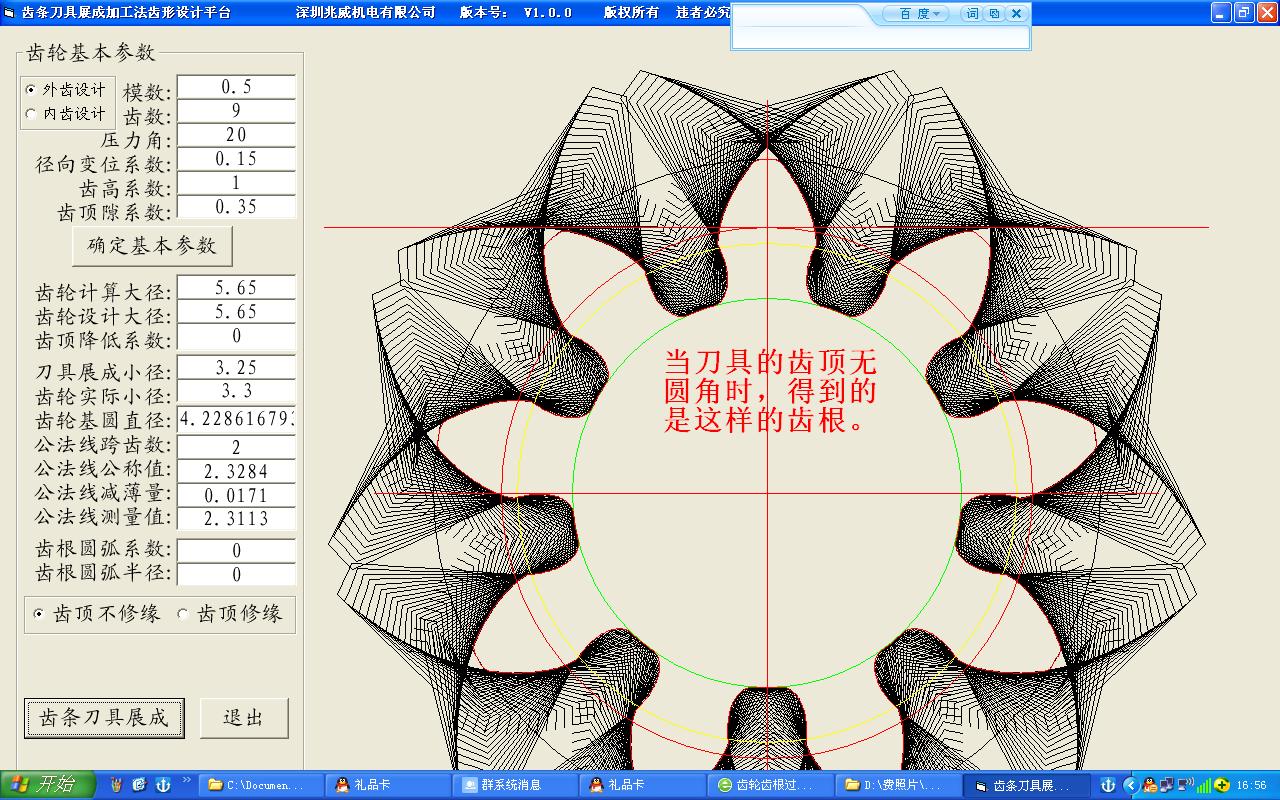This screenshot has width=1280, height=800.
Task: Open the D:\费照片 folder taskbar item
Action: click(x=896, y=785)
